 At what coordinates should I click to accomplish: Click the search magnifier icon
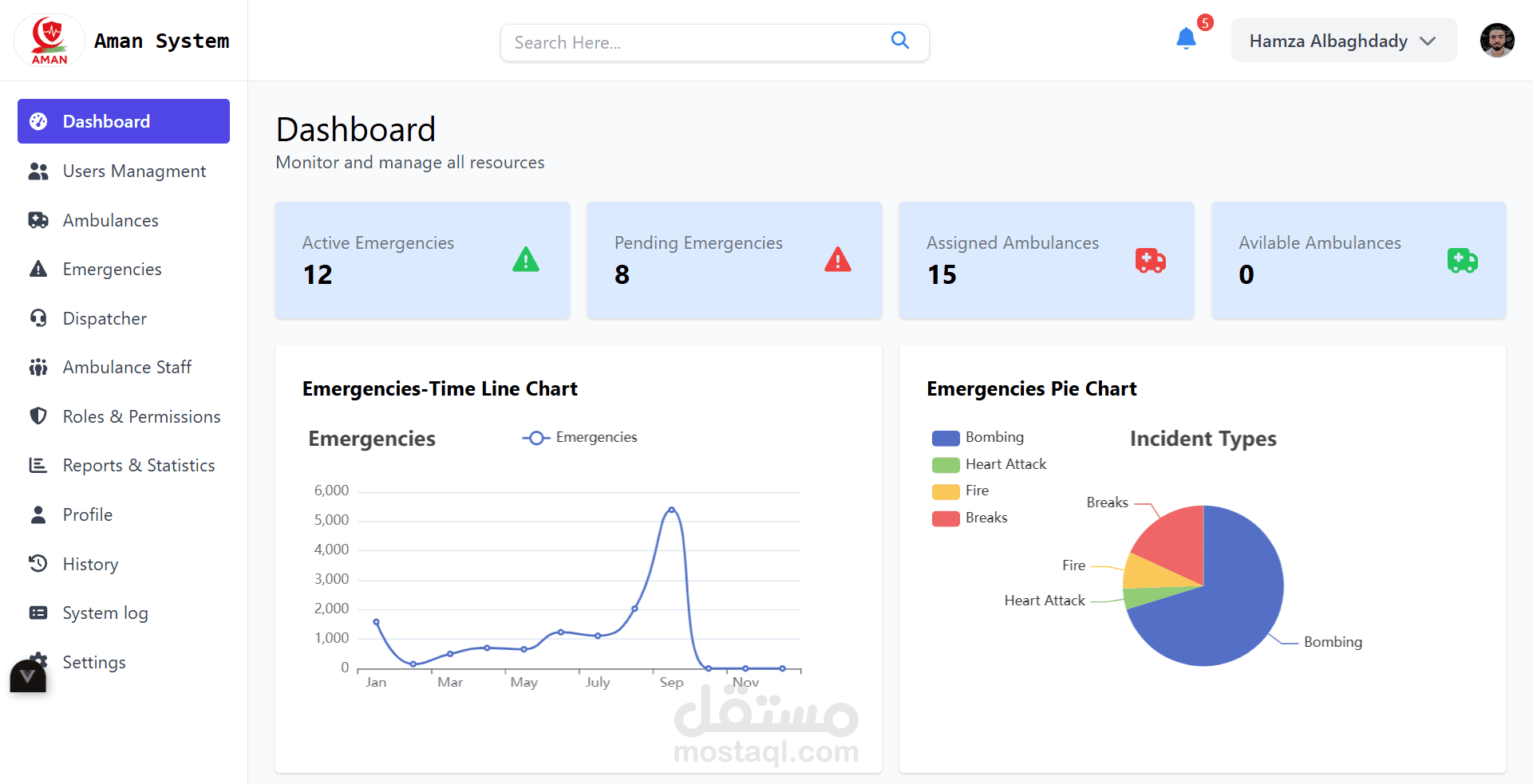[x=899, y=41]
